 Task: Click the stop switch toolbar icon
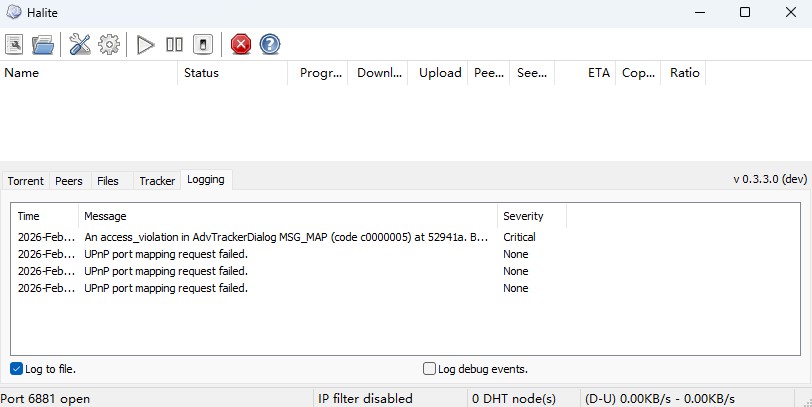tap(203, 44)
